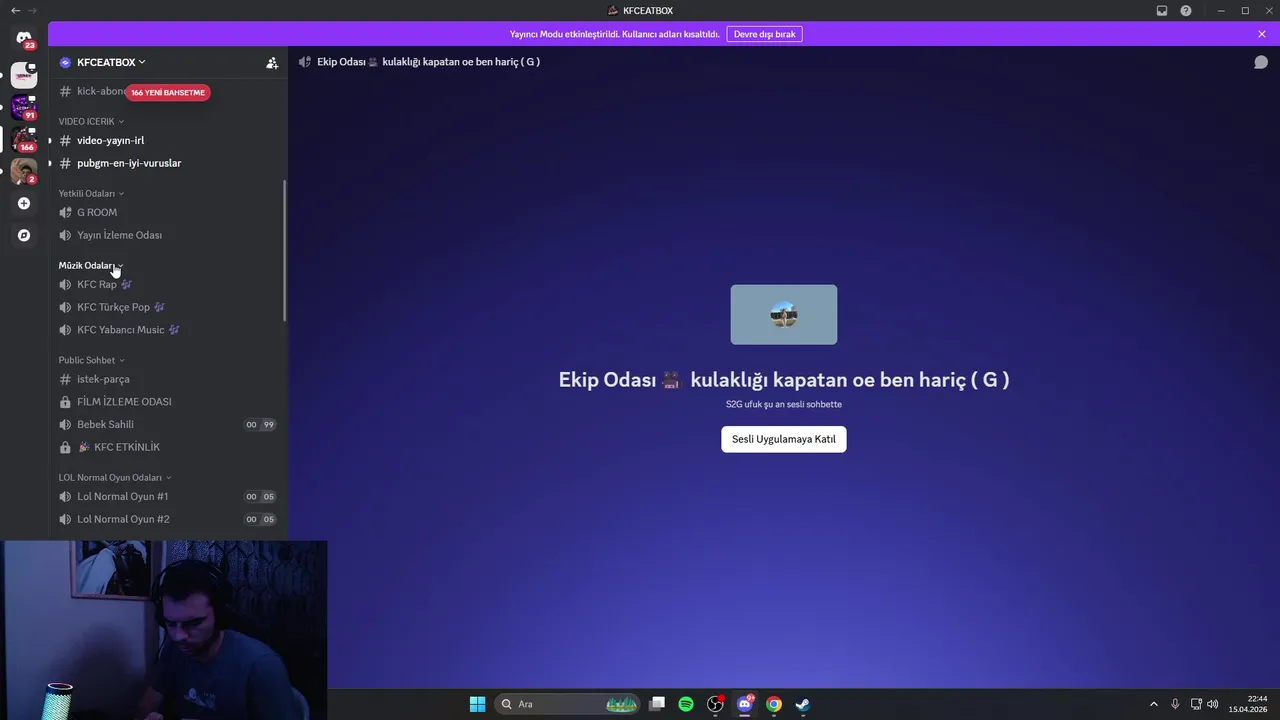
Task: Go back with the title bar left arrow
Action: coord(15,10)
